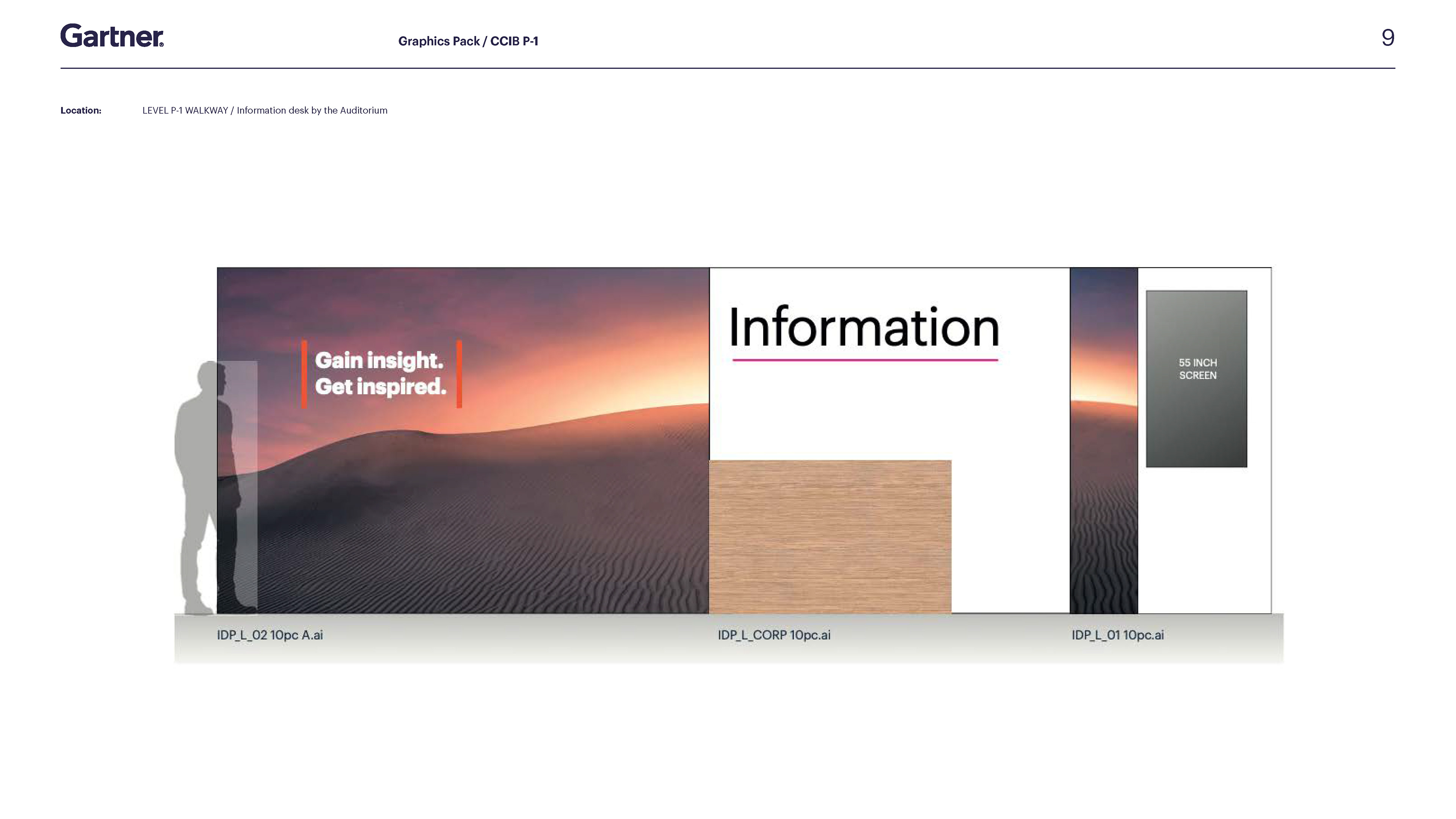This screenshot has height=819, width=1456.
Task: Click the left orange vertical bar
Action: click(304, 373)
